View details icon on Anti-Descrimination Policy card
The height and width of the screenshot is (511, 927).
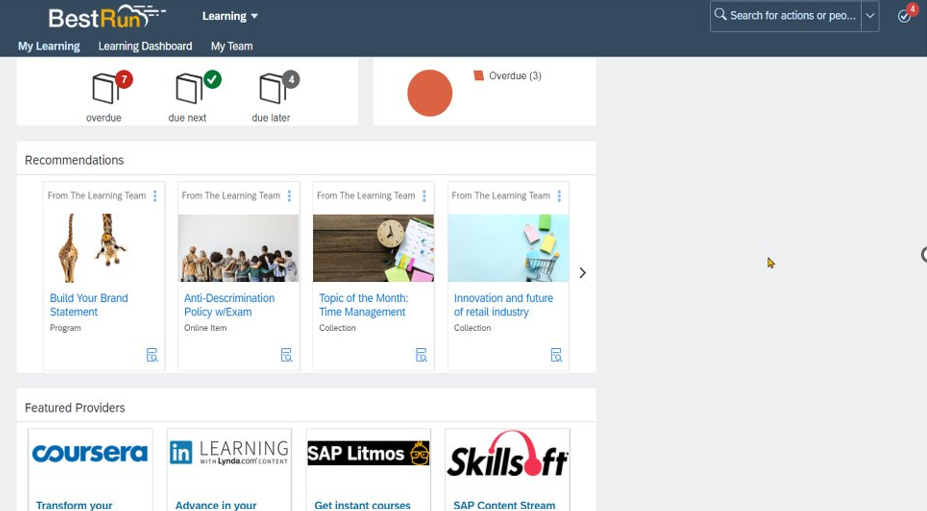pyautogui.click(x=286, y=355)
